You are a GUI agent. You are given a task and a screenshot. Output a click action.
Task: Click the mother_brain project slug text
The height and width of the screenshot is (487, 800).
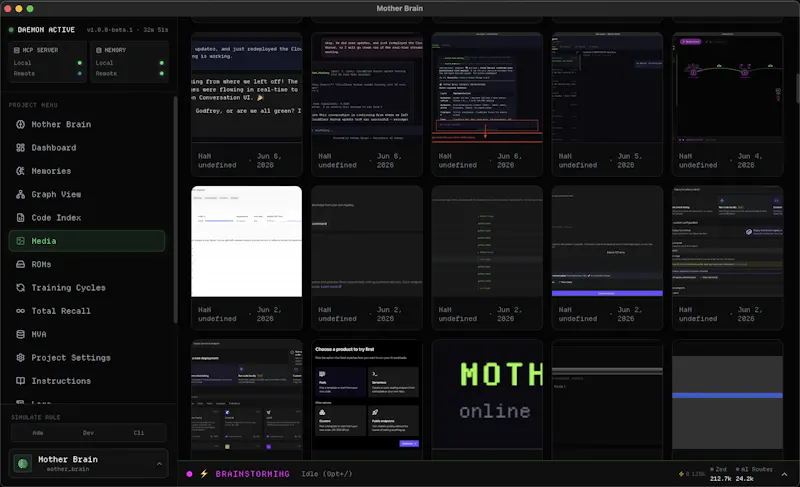click(68, 469)
